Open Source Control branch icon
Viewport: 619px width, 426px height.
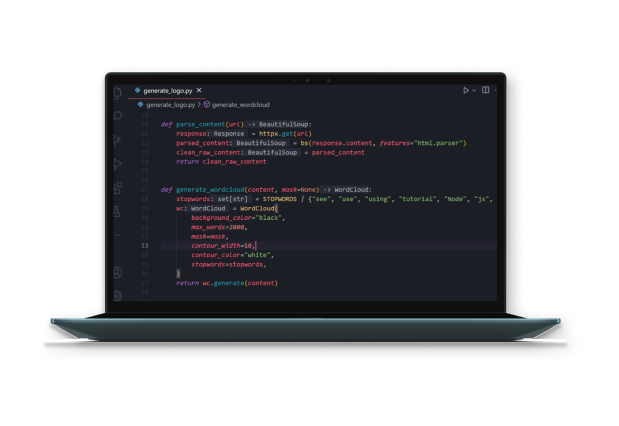[x=117, y=141]
